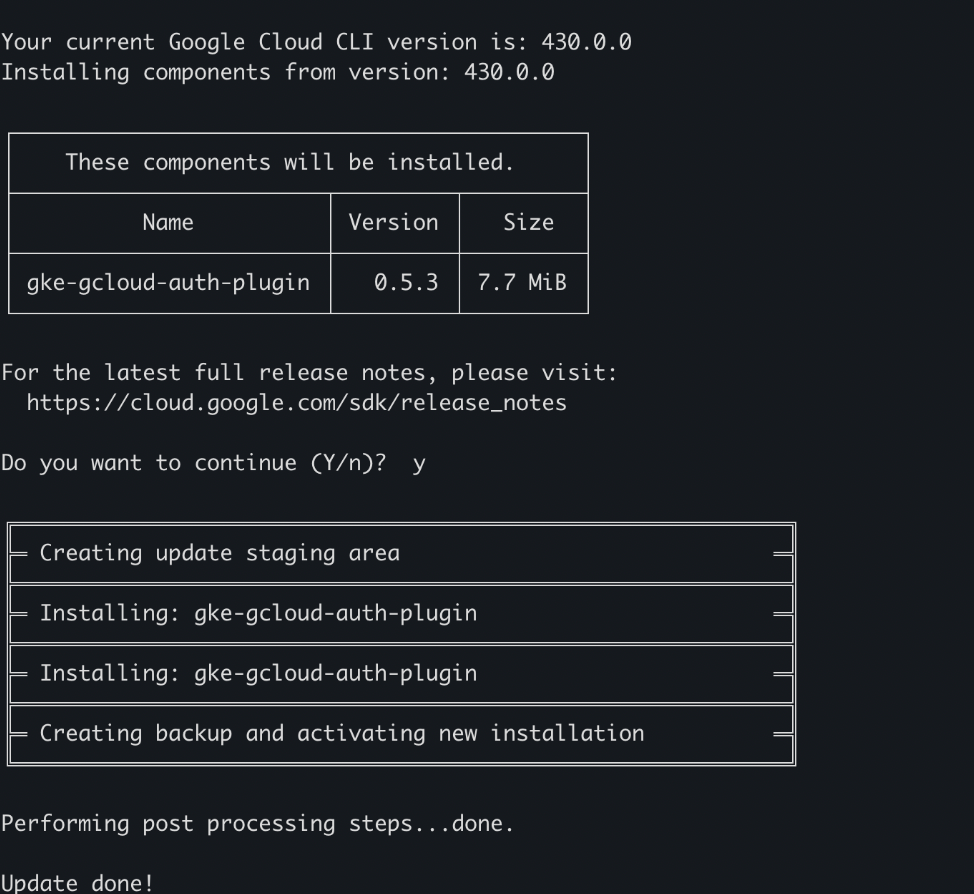This screenshot has width=974, height=894.
Task: Click version number 430.0.0 on the first line
Action: pyautogui.click(x=586, y=42)
